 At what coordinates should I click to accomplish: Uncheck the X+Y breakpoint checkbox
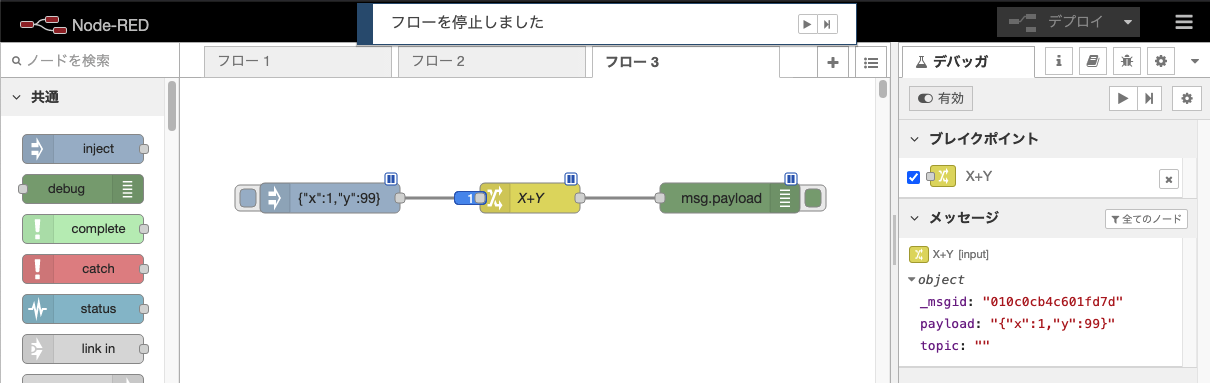pyautogui.click(x=913, y=178)
